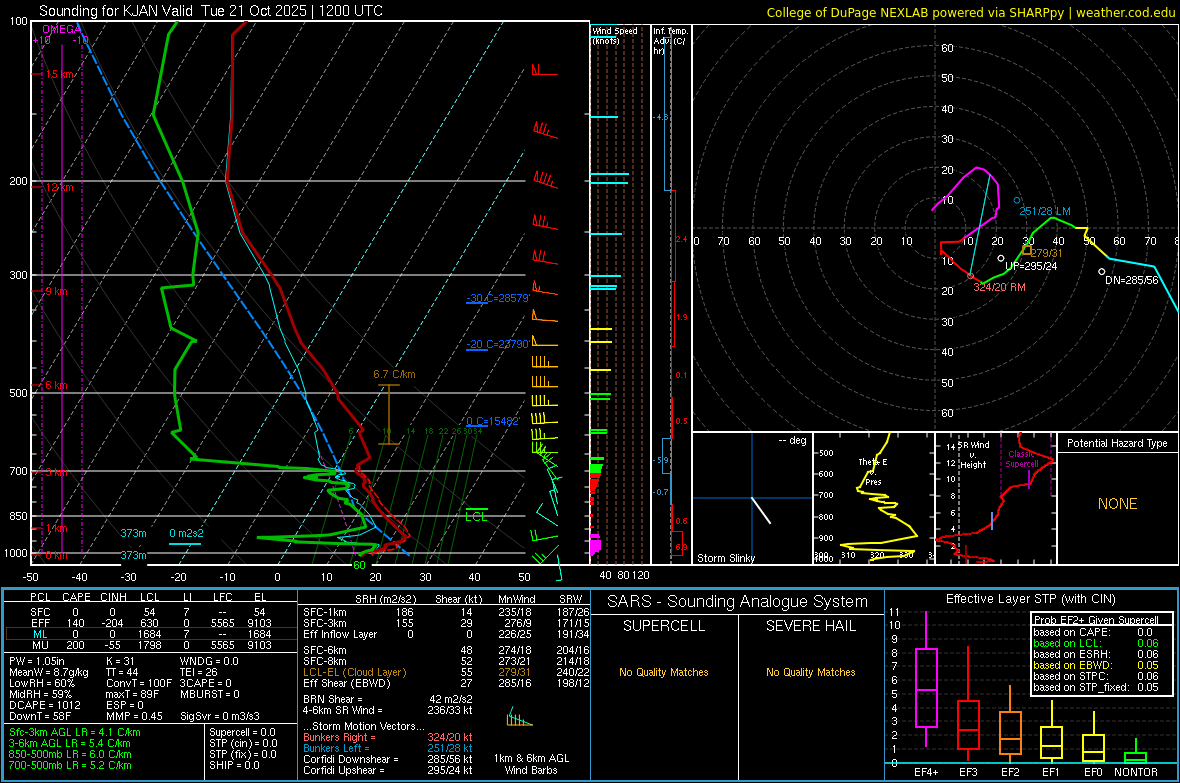Click the 'MMP = 0.45' value
Image resolution: width=1180 pixels, height=783 pixels.
point(135,716)
